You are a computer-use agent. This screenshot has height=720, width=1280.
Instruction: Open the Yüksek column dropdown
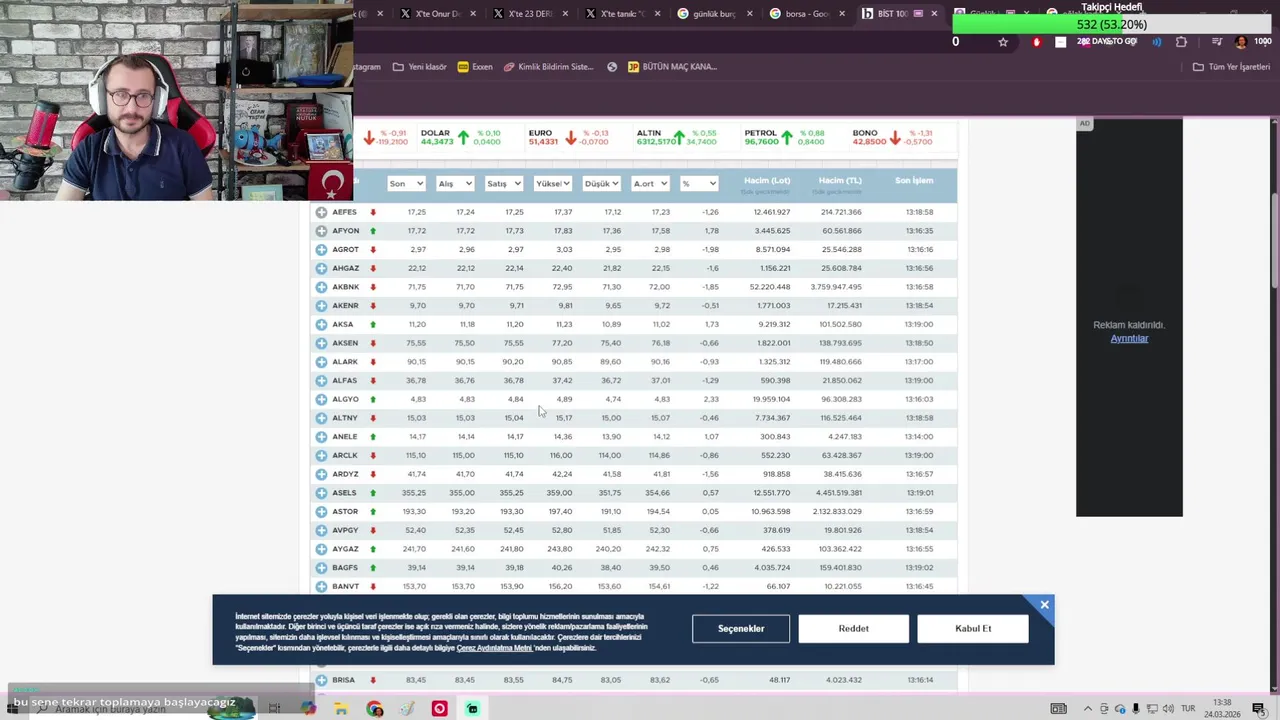coord(552,183)
